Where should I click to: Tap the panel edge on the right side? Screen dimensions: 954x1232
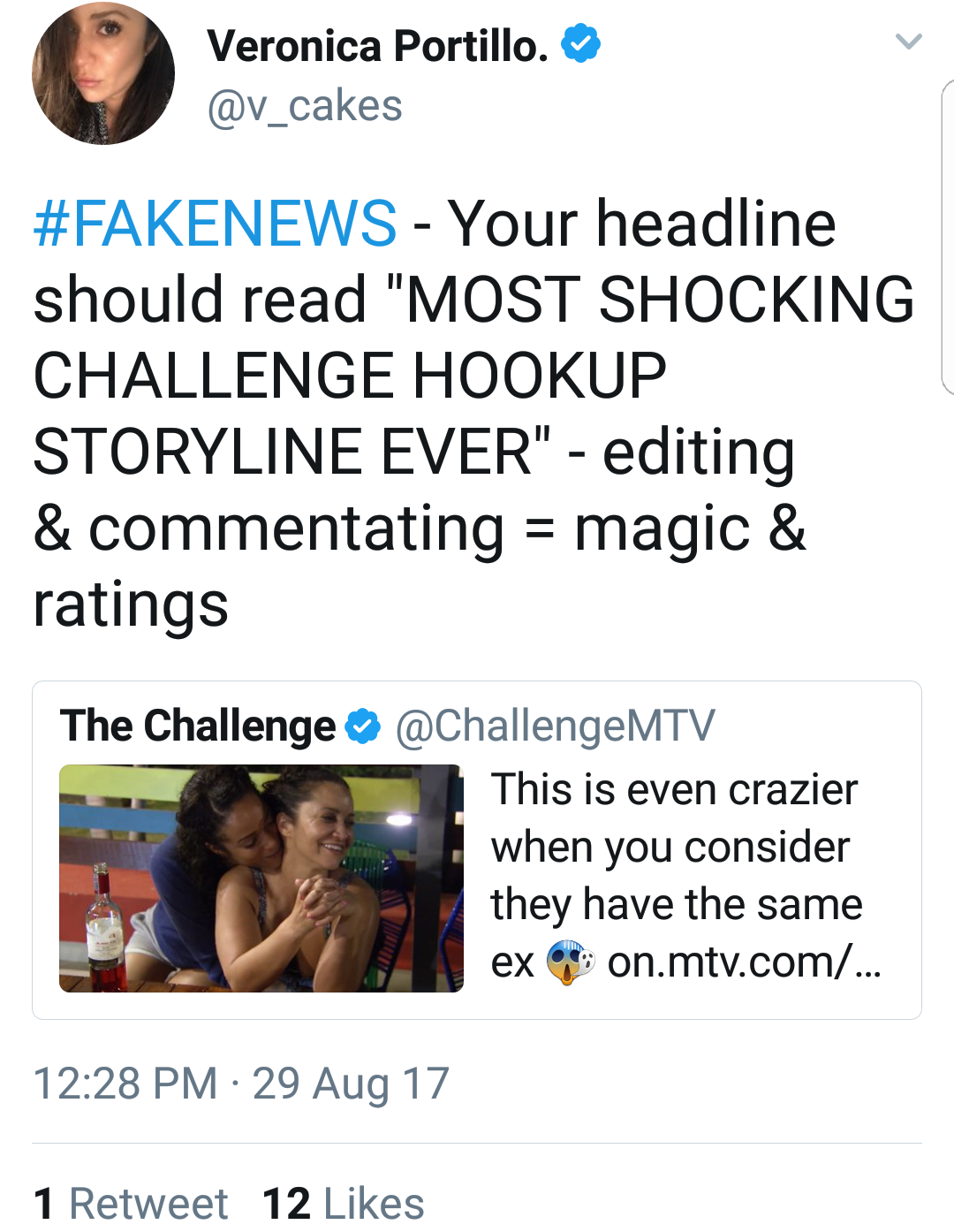point(948,237)
